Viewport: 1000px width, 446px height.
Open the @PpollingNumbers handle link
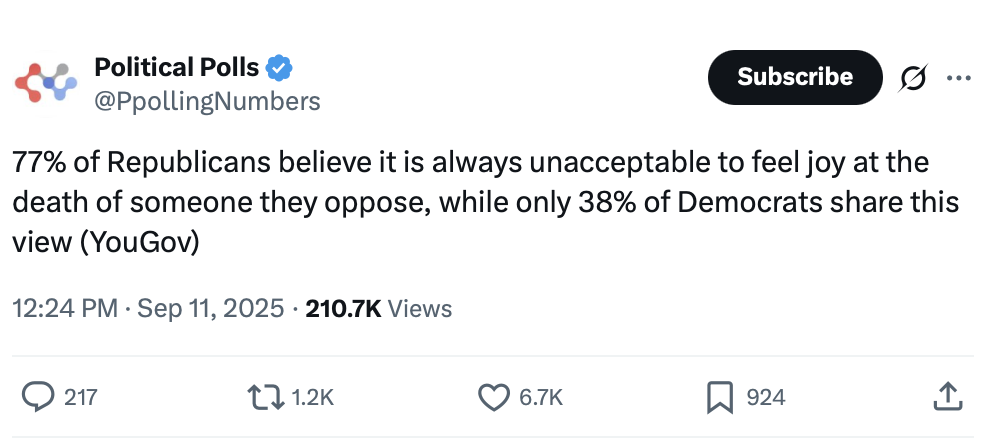point(207,101)
